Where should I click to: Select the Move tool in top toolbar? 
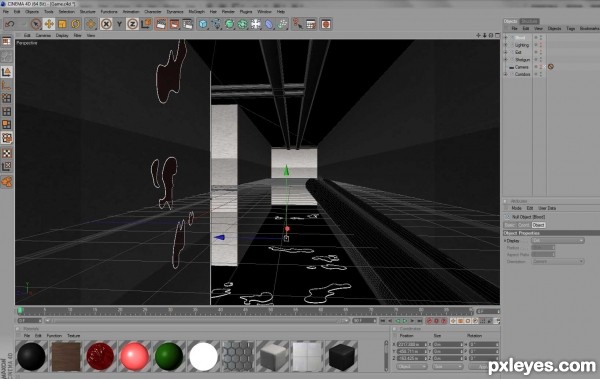coord(49,24)
